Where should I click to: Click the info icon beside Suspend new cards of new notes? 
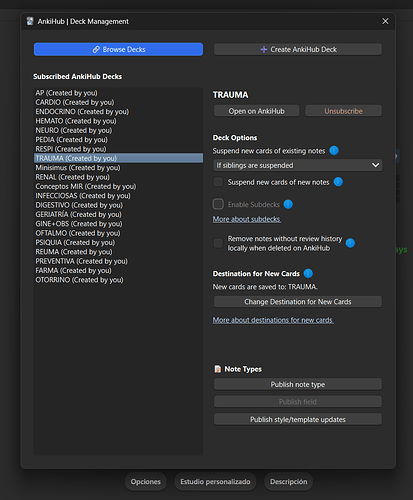[x=338, y=182]
